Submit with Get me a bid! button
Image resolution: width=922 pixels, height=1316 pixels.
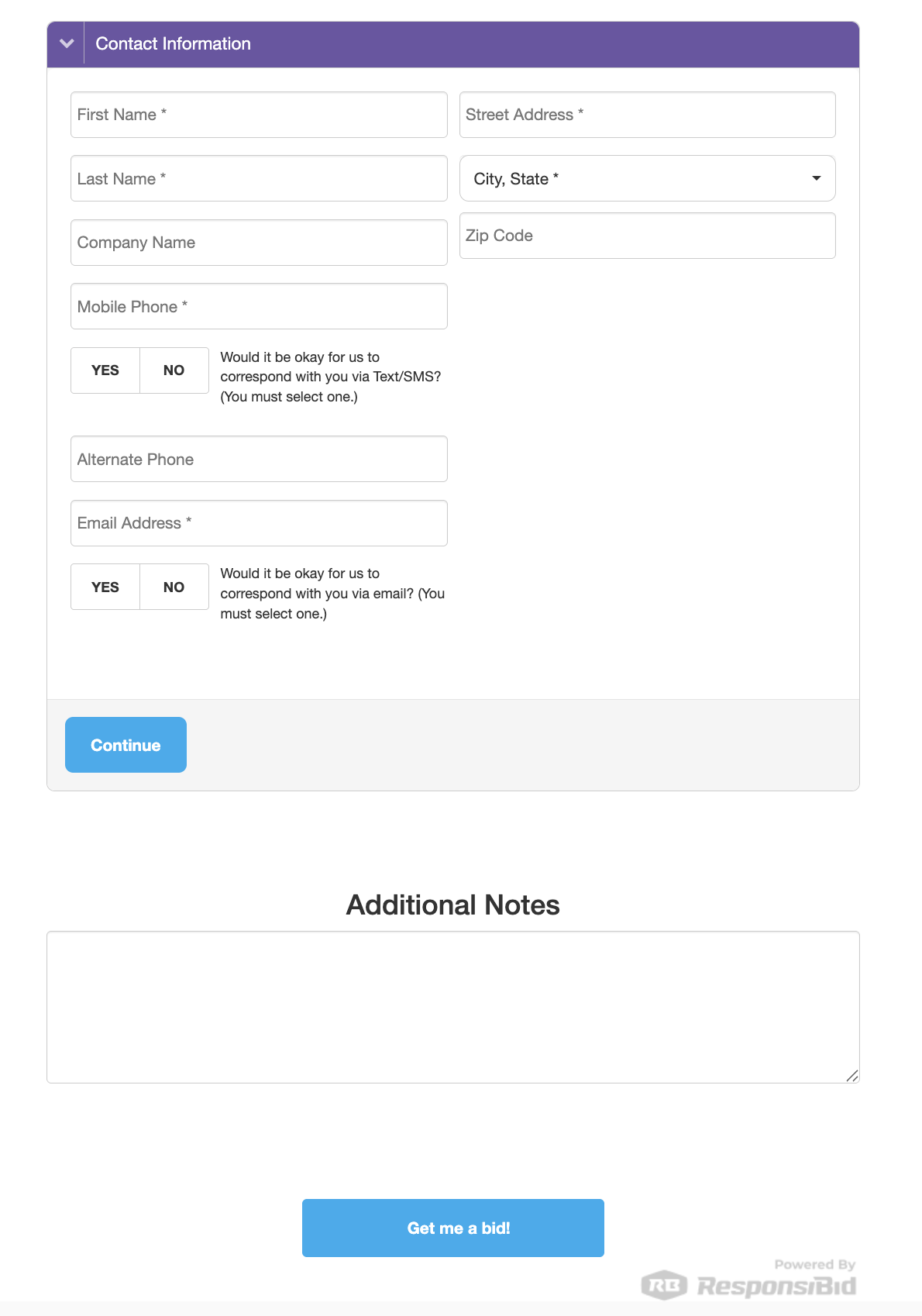coord(453,1228)
